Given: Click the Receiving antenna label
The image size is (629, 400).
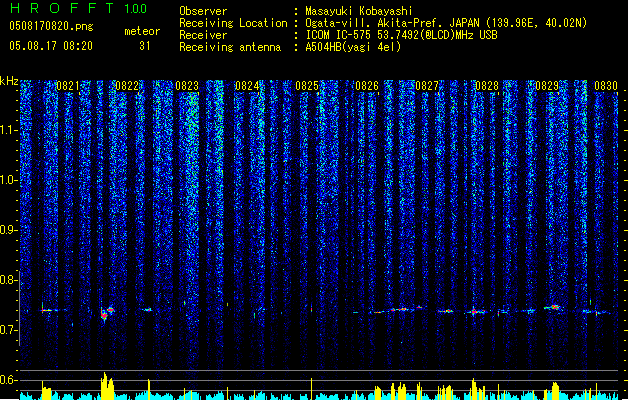Looking at the screenshot, I should (230, 47).
